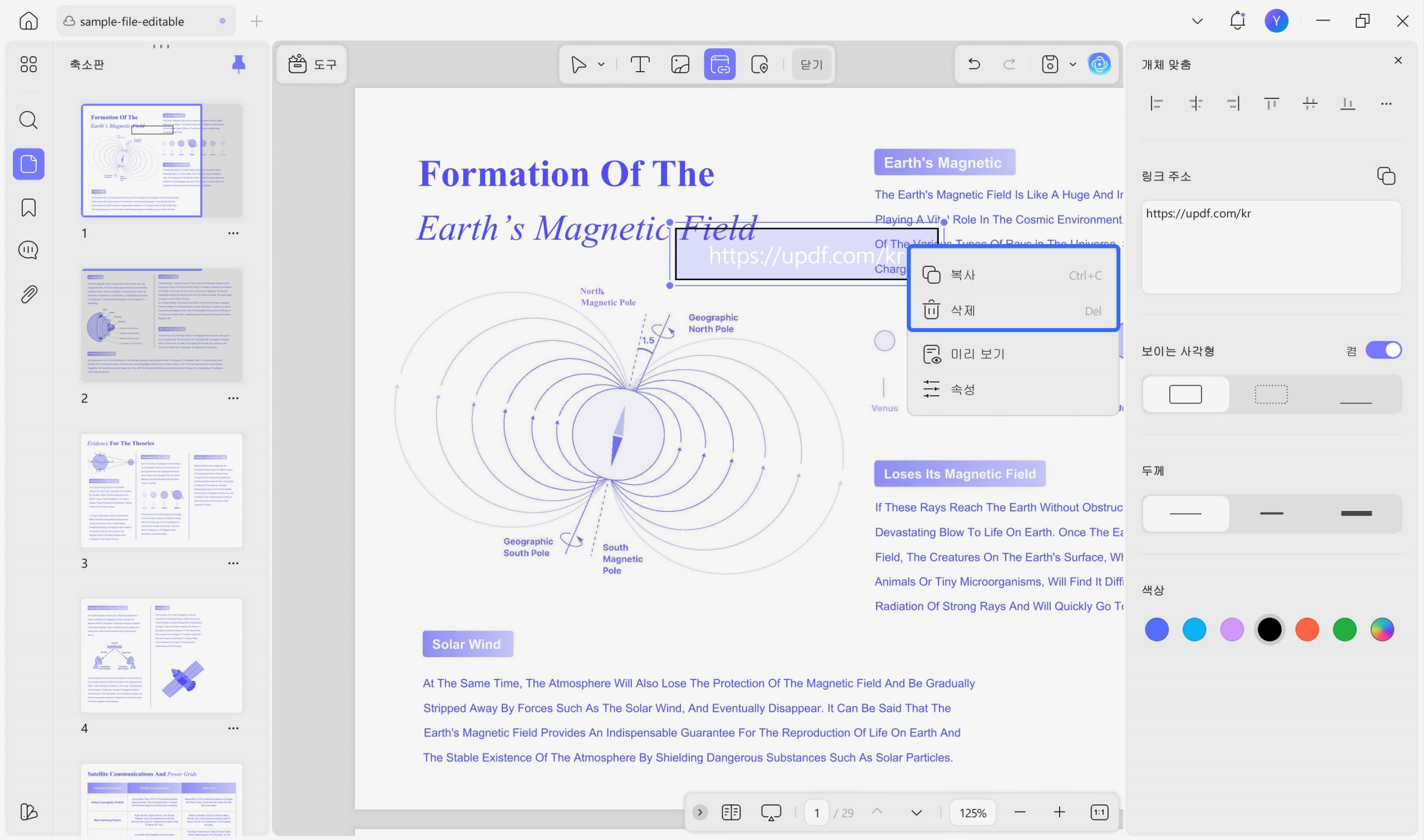Open the search panel in left sidebar
Screen dimensions: 1424x840
(28, 120)
